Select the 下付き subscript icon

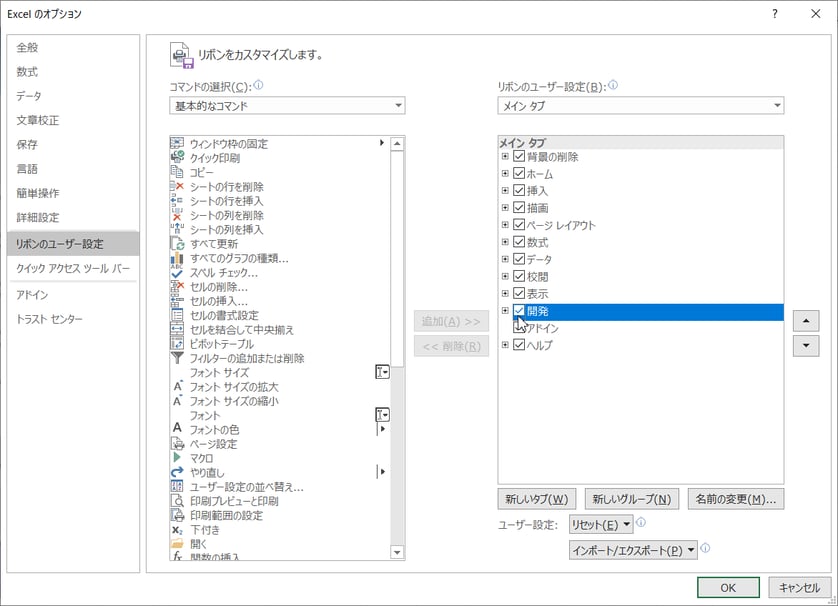(177, 530)
